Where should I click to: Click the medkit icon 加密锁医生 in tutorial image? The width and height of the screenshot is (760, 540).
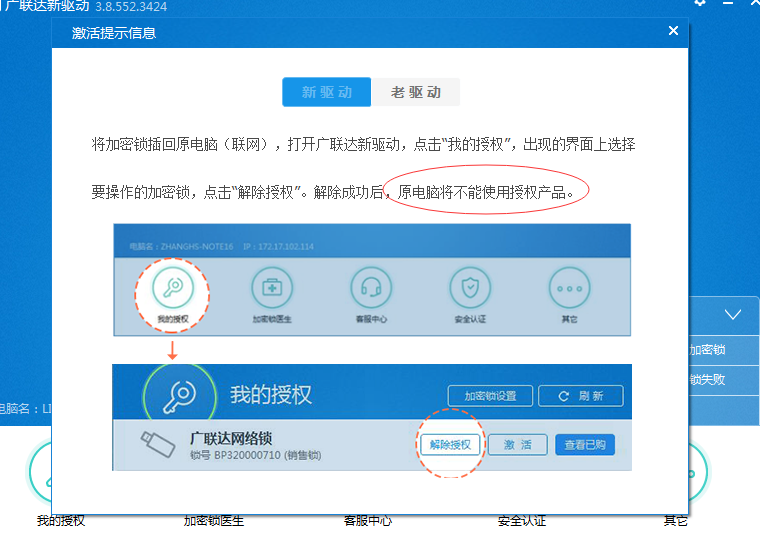[272, 287]
